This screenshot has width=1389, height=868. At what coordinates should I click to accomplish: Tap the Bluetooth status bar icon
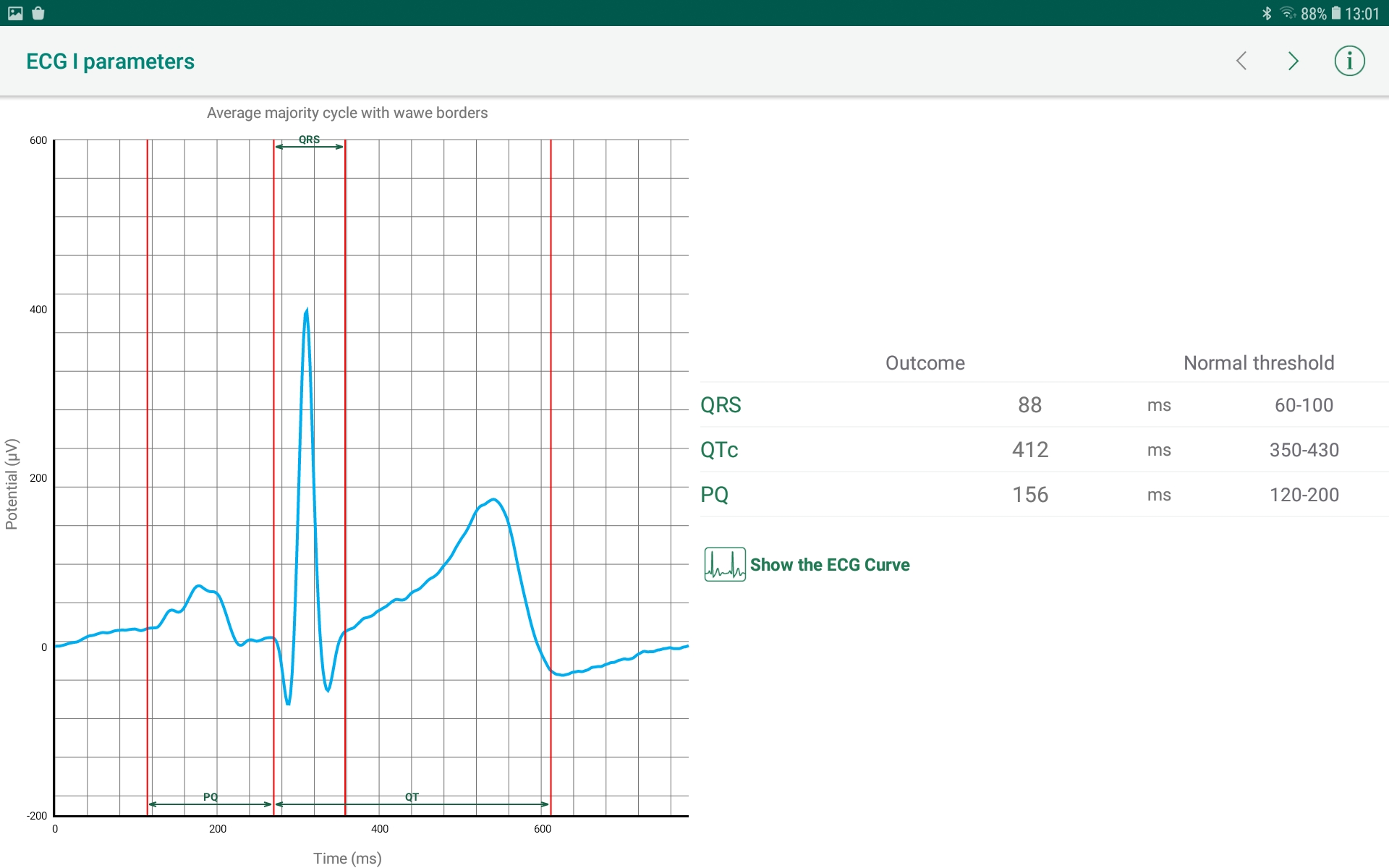point(1267,13)
